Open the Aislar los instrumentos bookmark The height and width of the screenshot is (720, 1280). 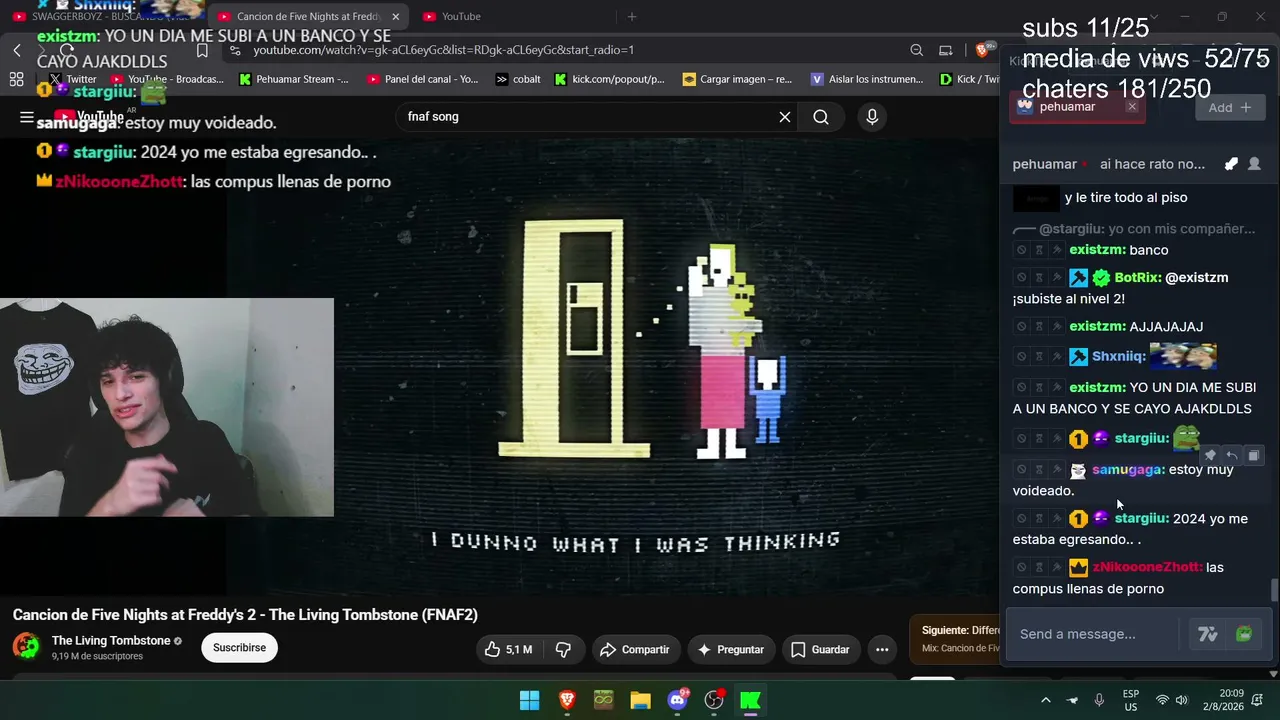[x=867, y=79]
